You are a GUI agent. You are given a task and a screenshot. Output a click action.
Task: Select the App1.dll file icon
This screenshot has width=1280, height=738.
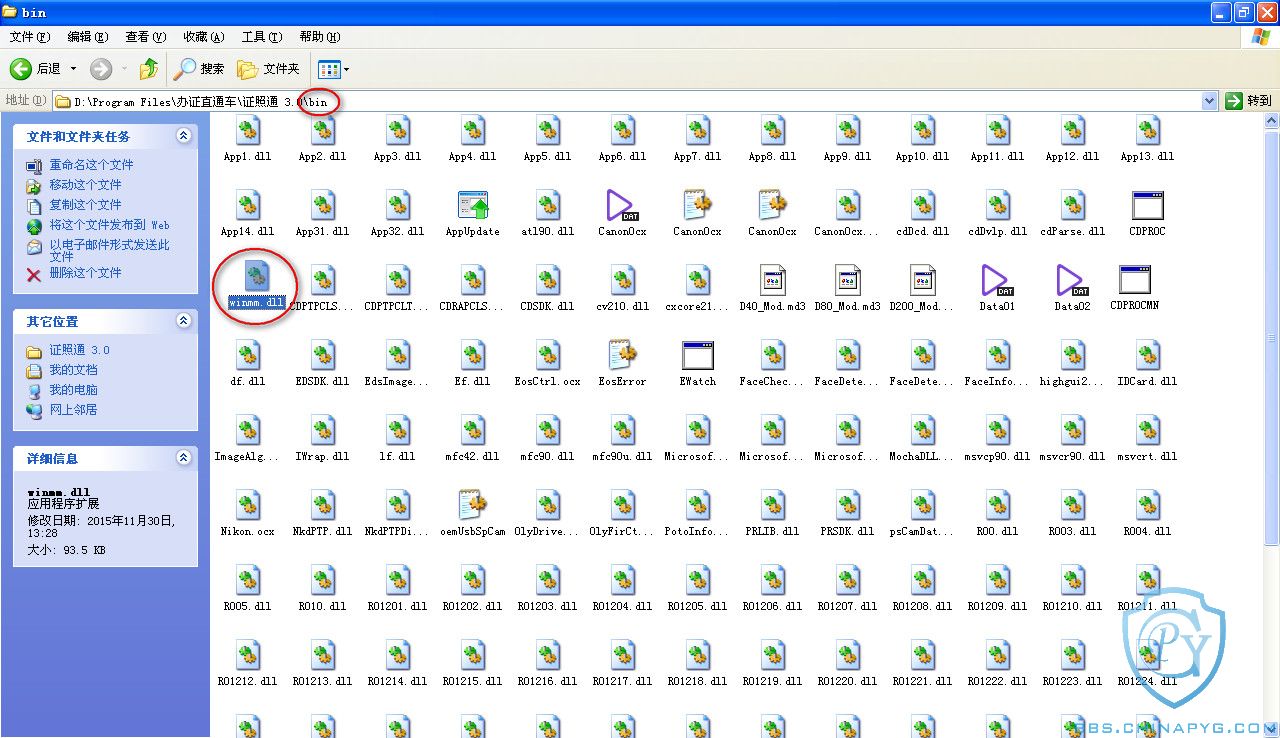tap(248, 130)
